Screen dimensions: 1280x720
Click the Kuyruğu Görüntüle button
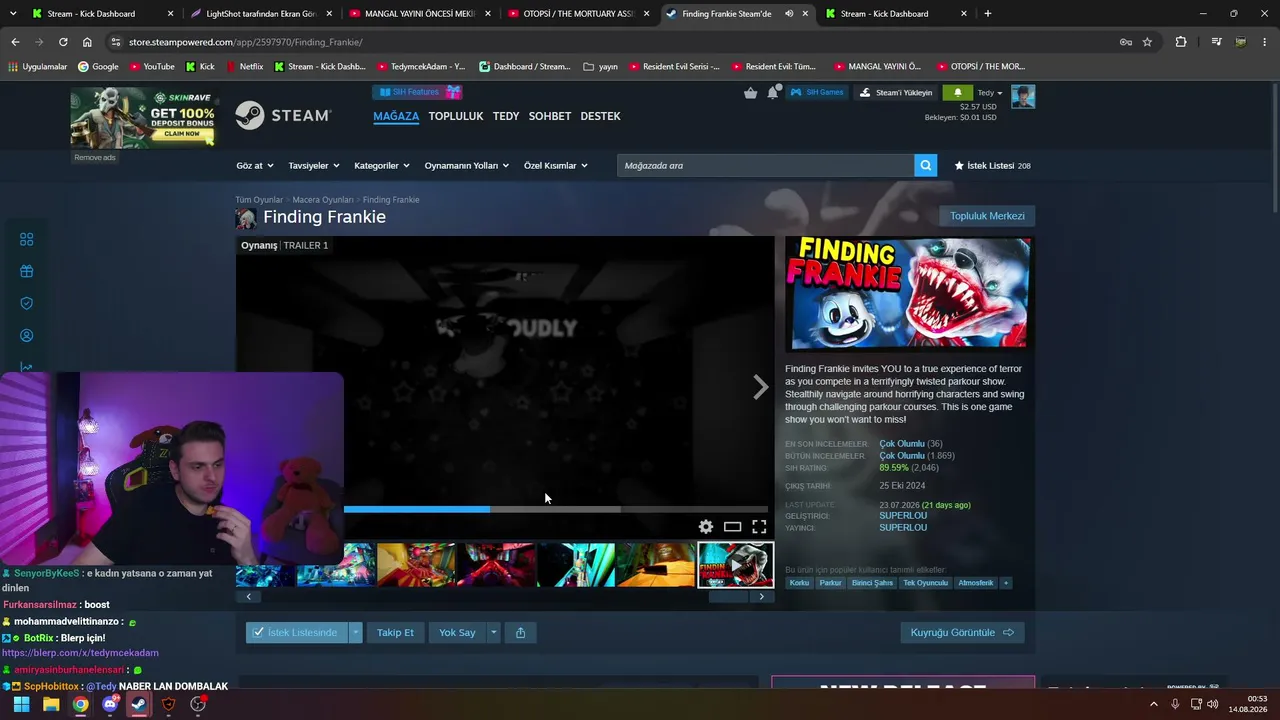click(962, 632)
